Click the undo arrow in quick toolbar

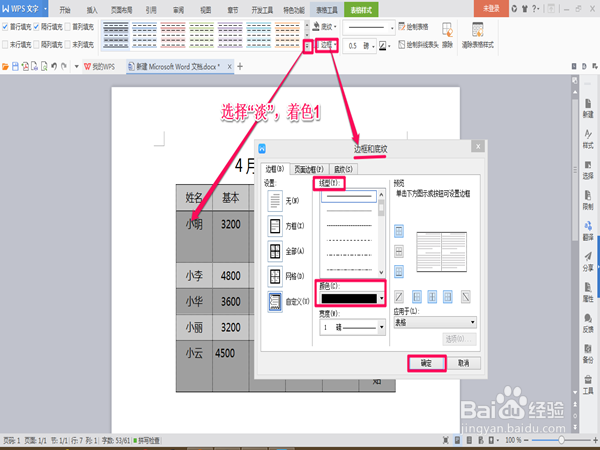[x=54, y=67]
